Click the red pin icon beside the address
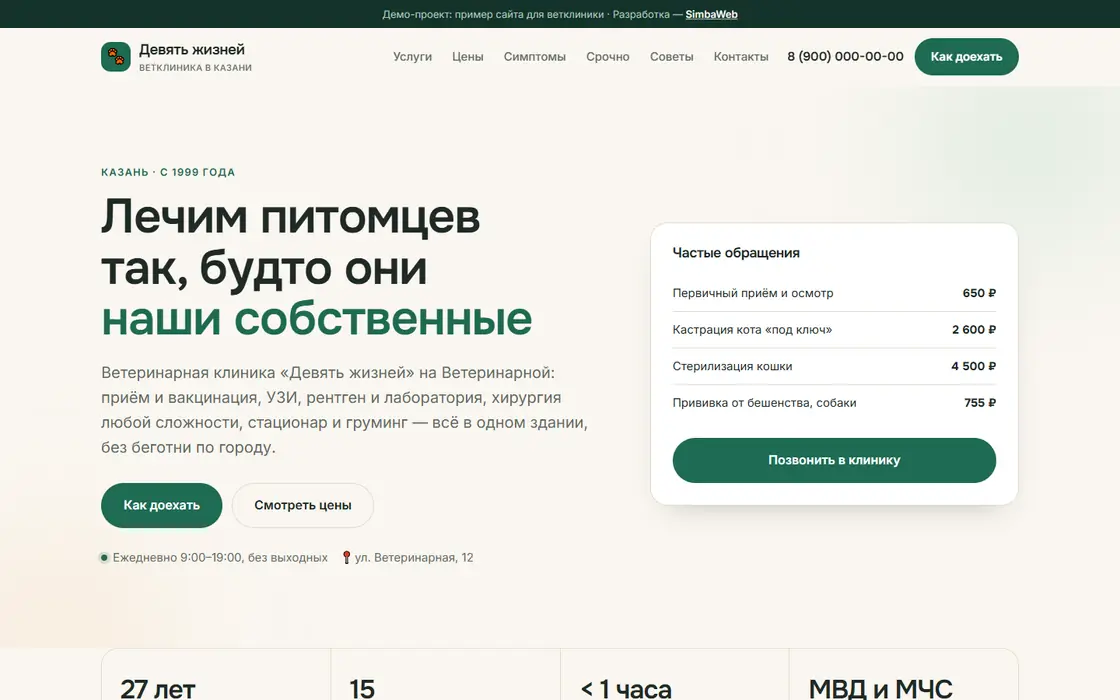This screenshot has width=1120, height=700. 346,557
